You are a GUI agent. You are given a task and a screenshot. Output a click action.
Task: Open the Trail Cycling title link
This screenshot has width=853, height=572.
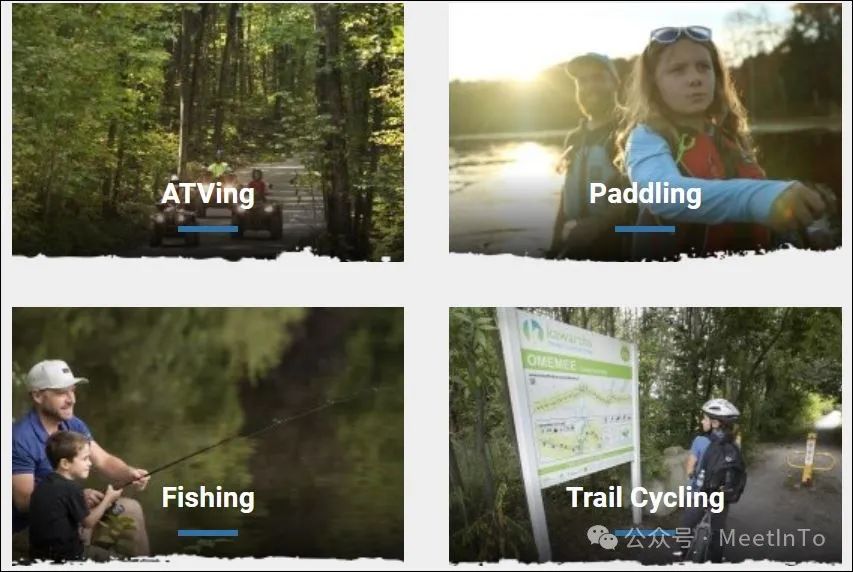click(645, 498)
